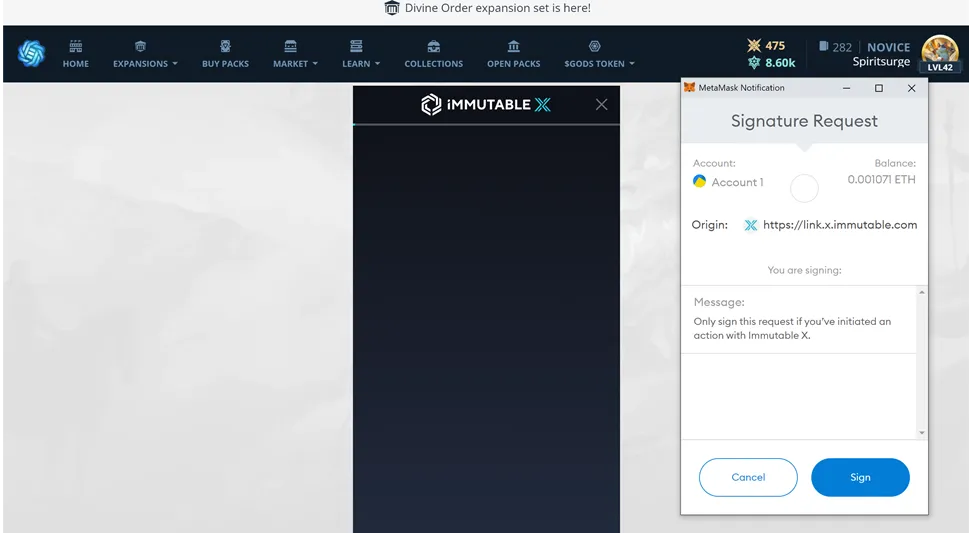The image size is (969, 533).
Task: Open the COLLECTIONS menu item
Action: tap(434, 64)
